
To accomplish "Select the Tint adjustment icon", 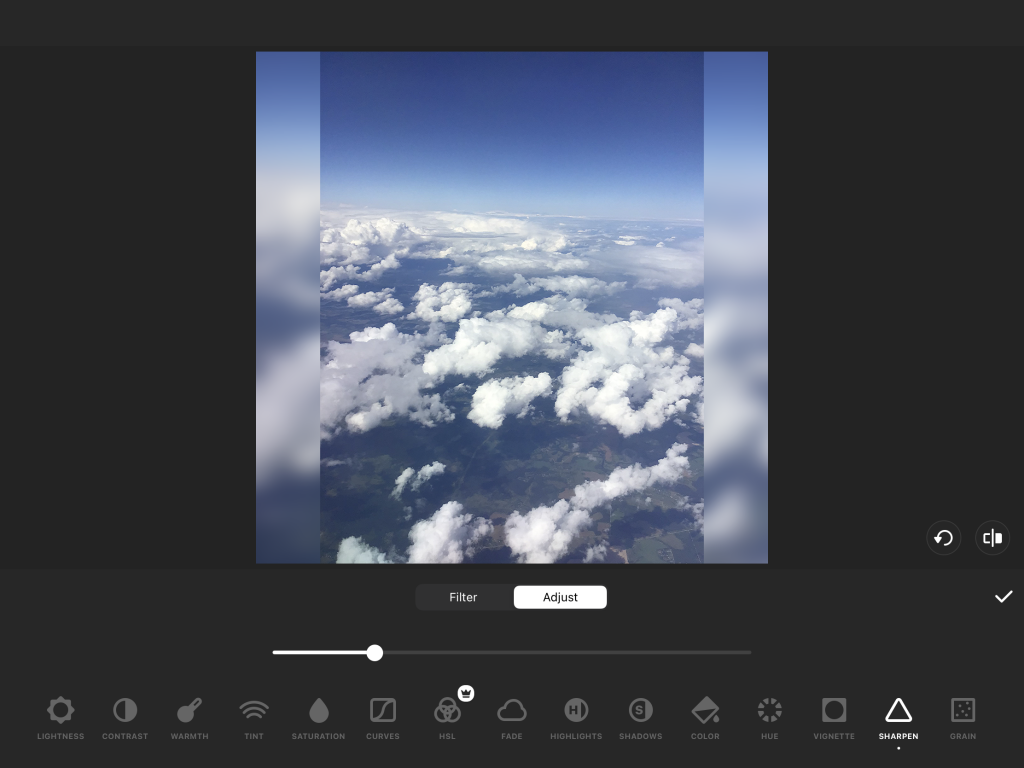I will [254, 711].
